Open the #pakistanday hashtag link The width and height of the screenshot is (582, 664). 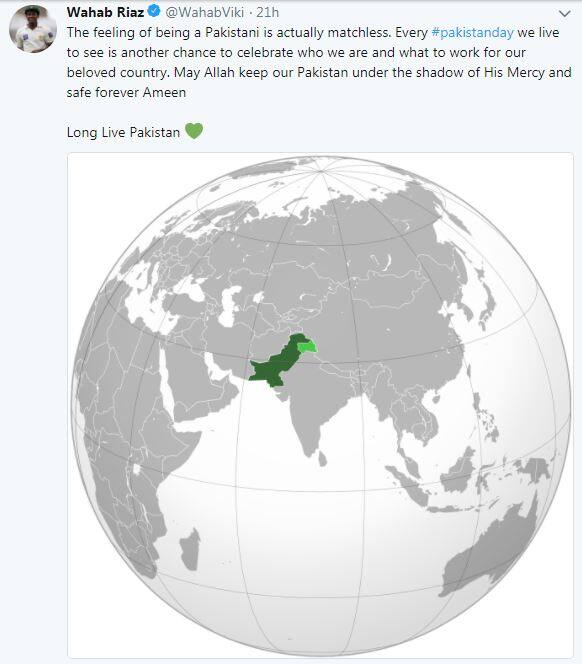pyautogui.click(x=472, y=33)
